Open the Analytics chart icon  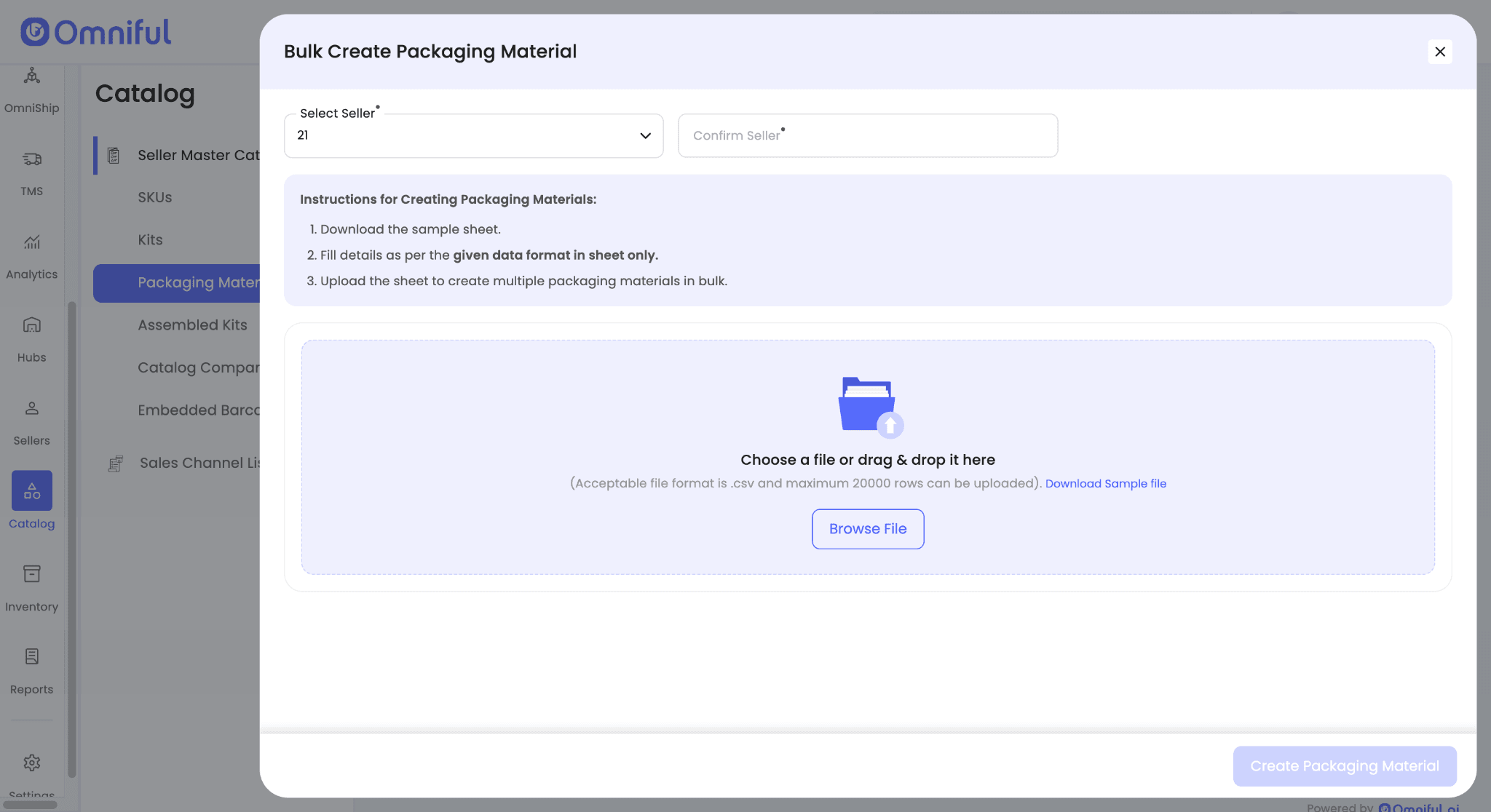(x=31, y=242)
